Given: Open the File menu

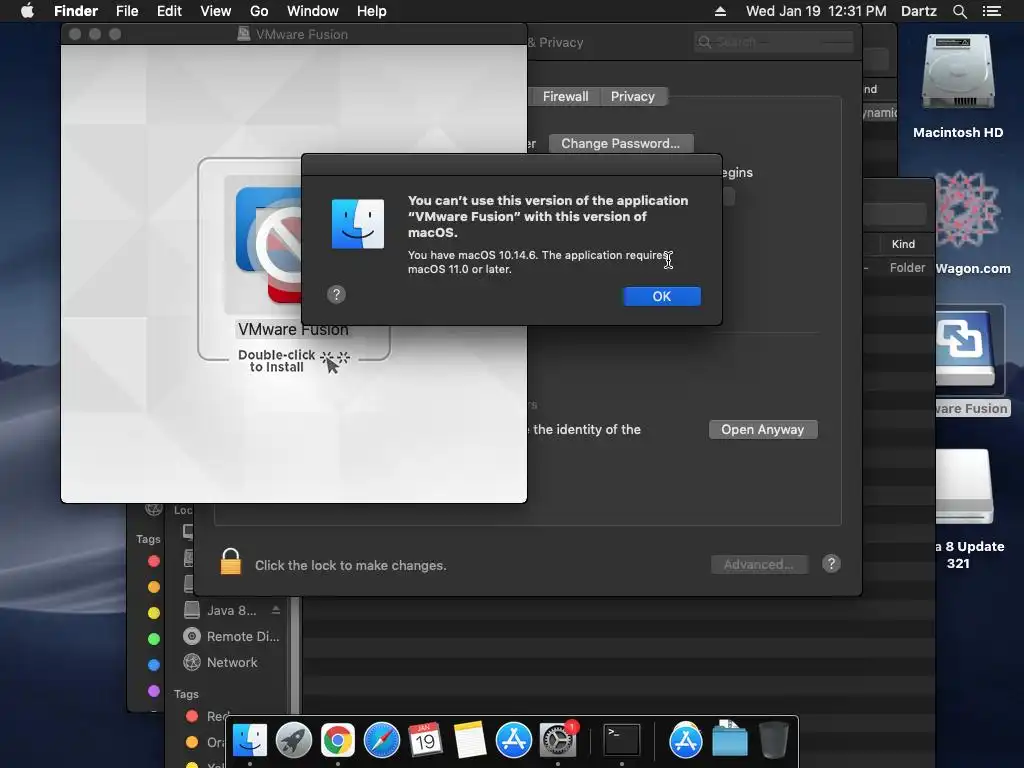Looking at the screenshot, I should point(127,11).
